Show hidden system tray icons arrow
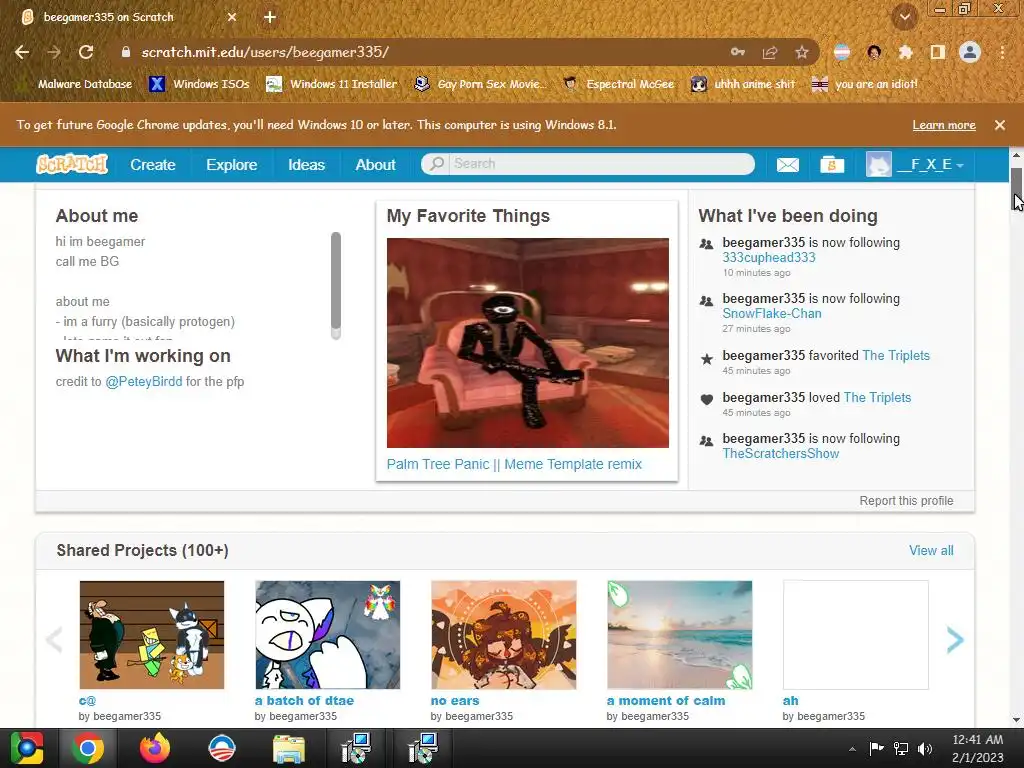This screenshot has height=768, width=1024. click(852, 749)
